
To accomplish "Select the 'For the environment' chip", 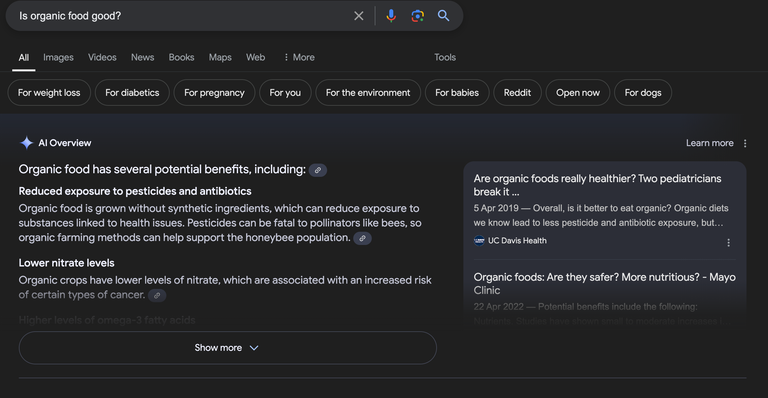I will 368,93.
